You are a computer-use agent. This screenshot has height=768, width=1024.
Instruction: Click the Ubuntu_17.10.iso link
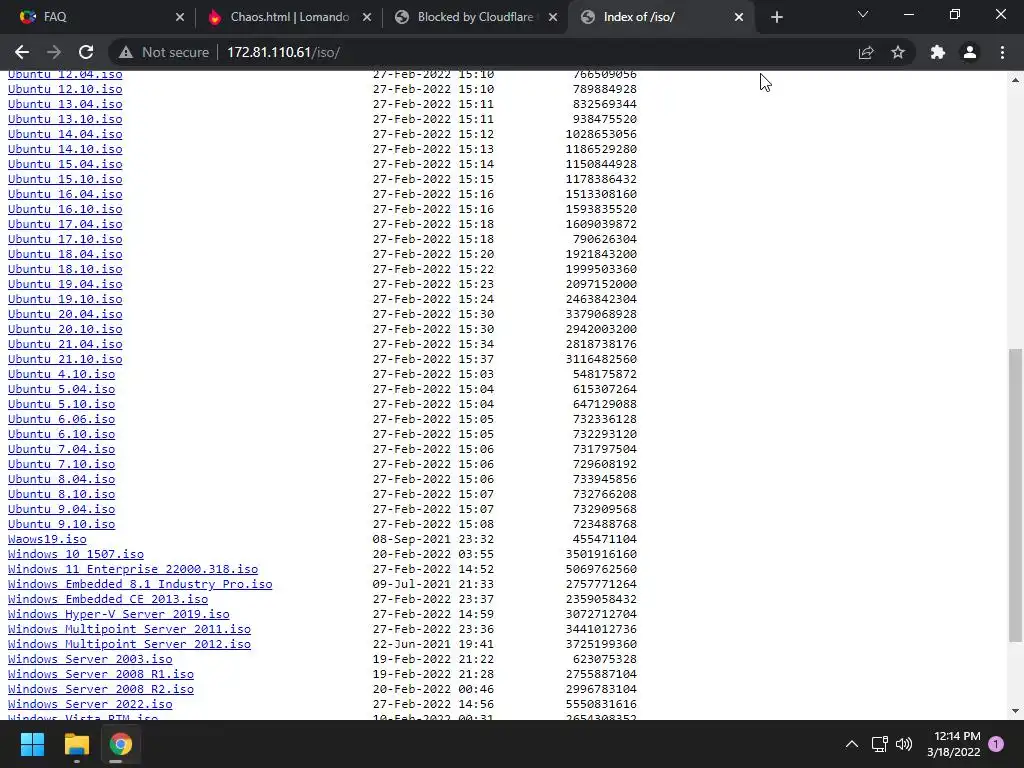click(65, 239)
